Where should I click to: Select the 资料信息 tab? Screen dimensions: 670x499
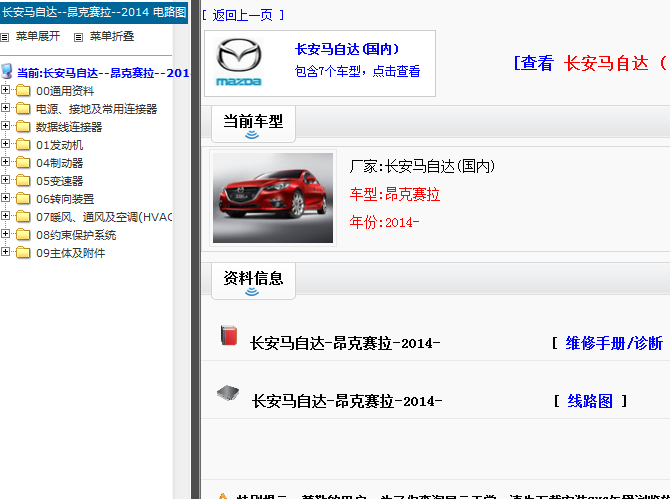253,281
